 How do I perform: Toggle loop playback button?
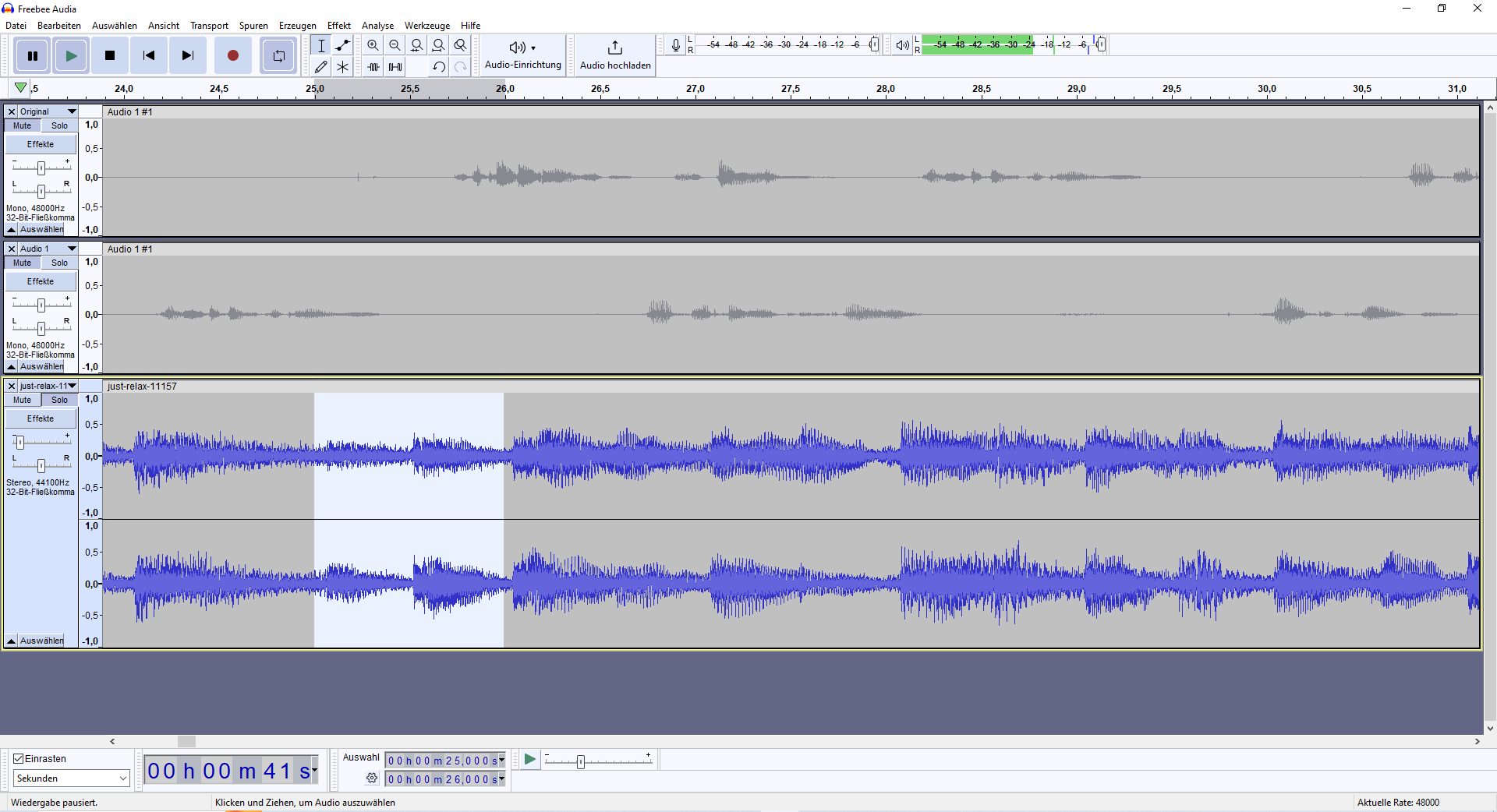click(278, 55)
